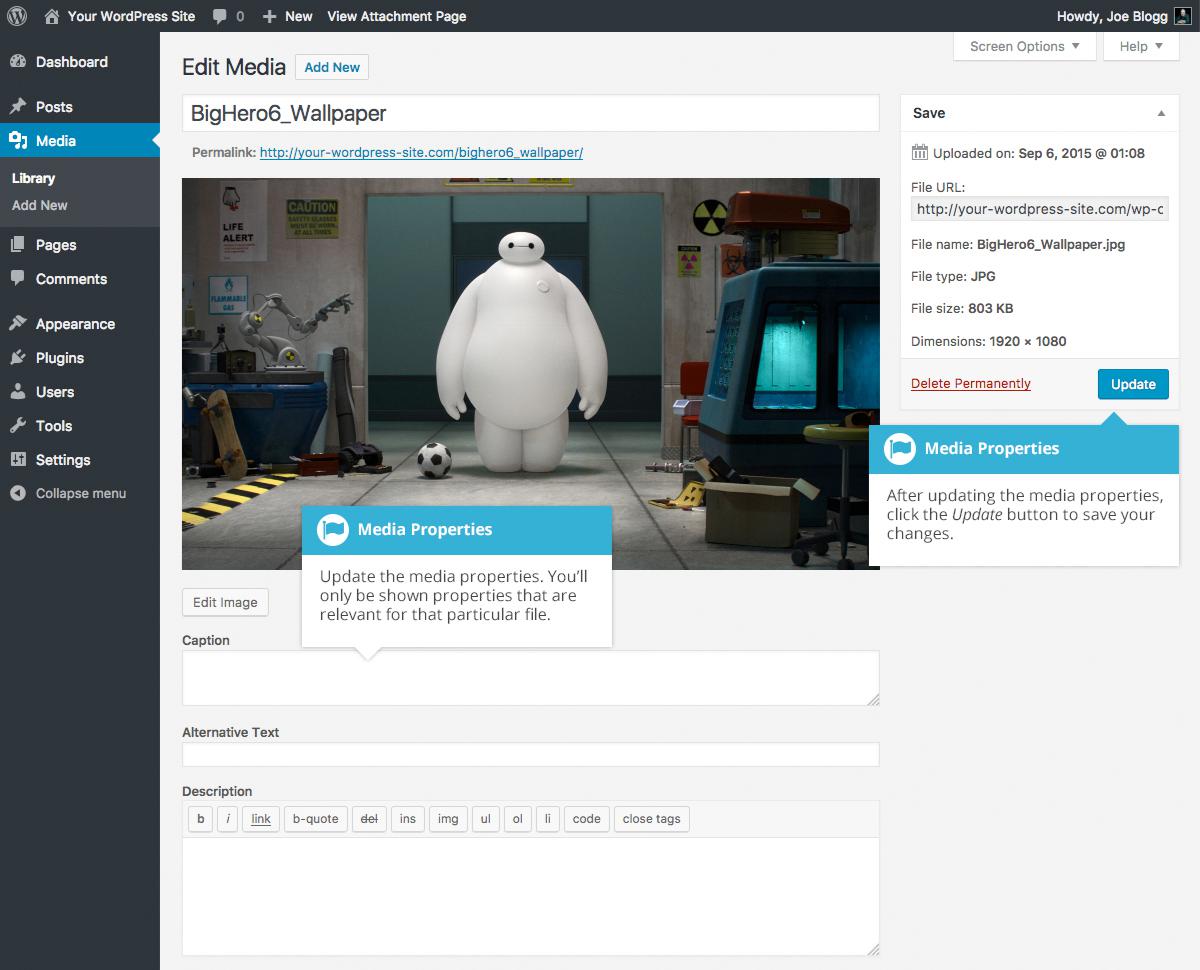Click the code quicktag button
This screenshot has height=970, width=1200.
586,819
